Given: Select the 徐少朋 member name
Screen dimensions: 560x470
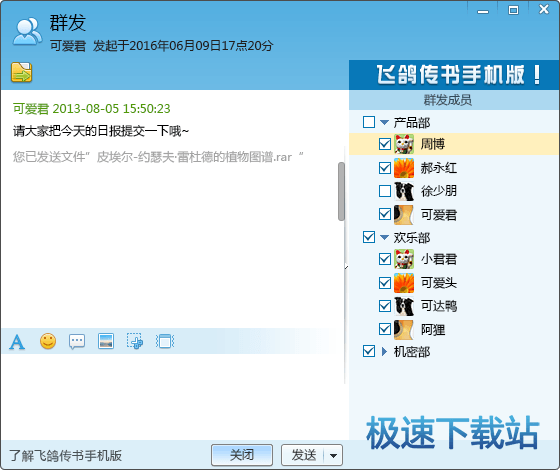Looking at the screenshot, I should click(x=439, y=191).
